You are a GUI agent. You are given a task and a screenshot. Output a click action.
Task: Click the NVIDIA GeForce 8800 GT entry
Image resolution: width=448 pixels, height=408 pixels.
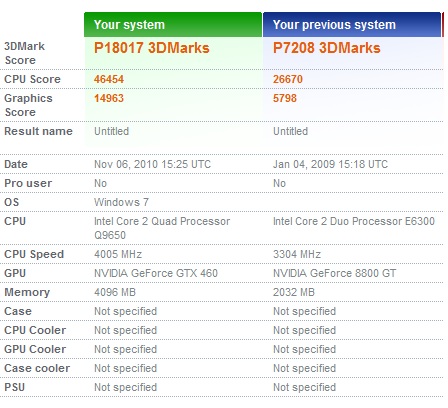pyautogui.click(x=335, y=273)
